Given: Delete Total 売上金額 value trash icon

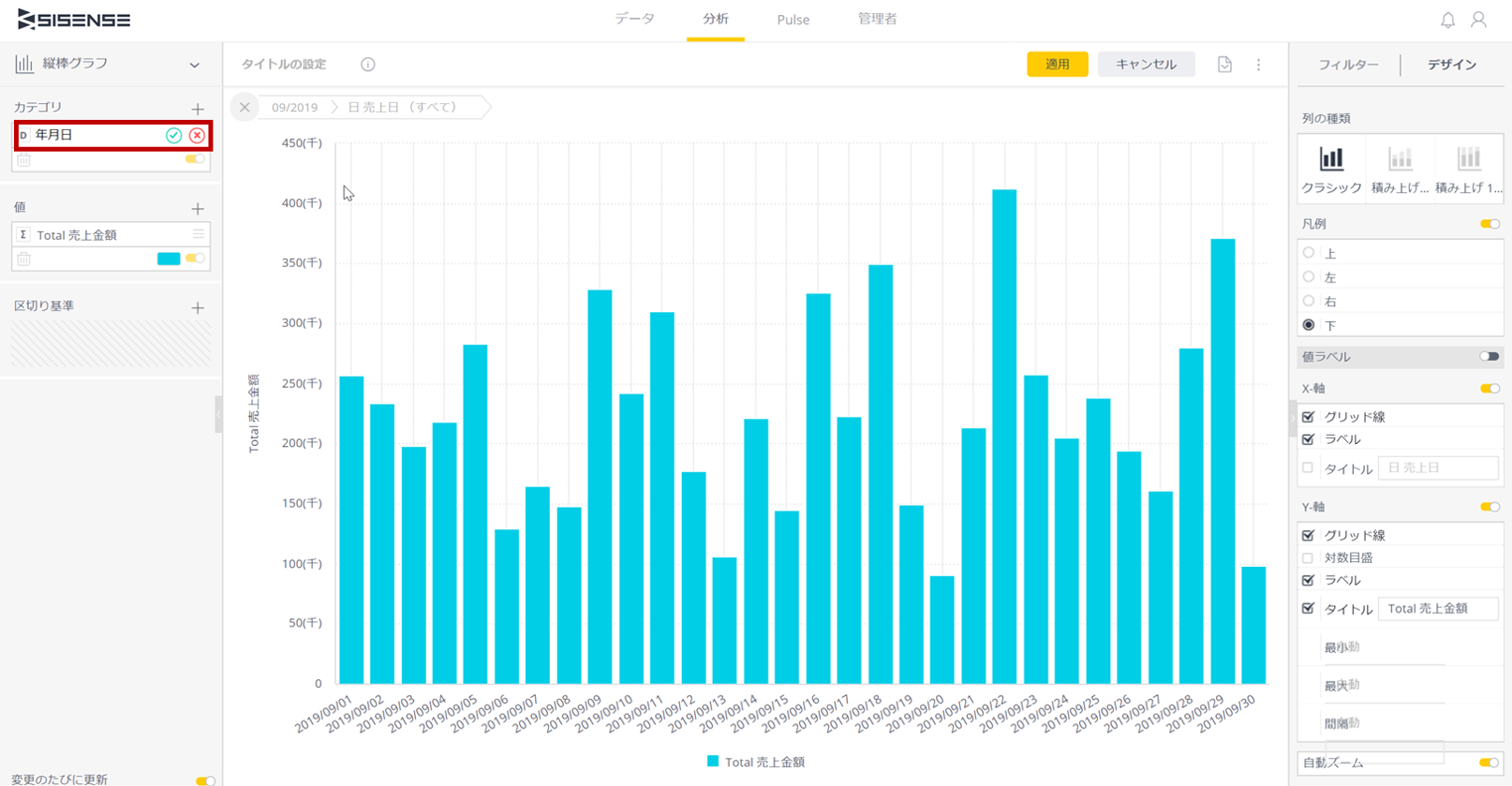Looking at the screenshot, I should [x=24, y=260].
